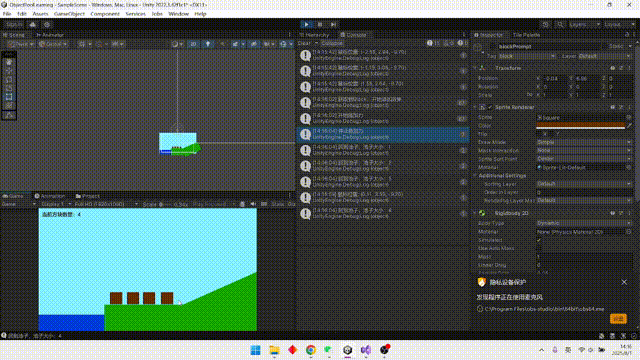Toggle the warning message count filter in Console
Image resolution: width=640 pixels, height=360 pixels.
pyautogui.click(x=448, y=43)
